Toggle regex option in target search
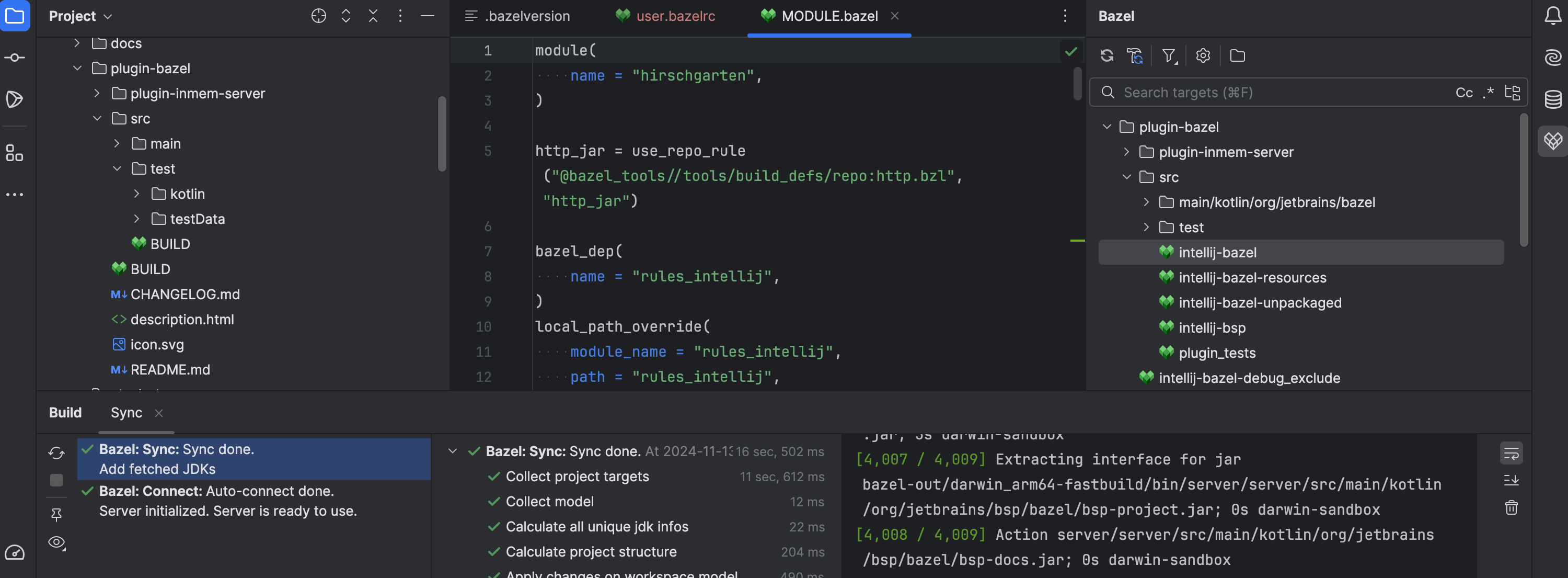This screenshot has width=1568, height=578. point(1488,93)
